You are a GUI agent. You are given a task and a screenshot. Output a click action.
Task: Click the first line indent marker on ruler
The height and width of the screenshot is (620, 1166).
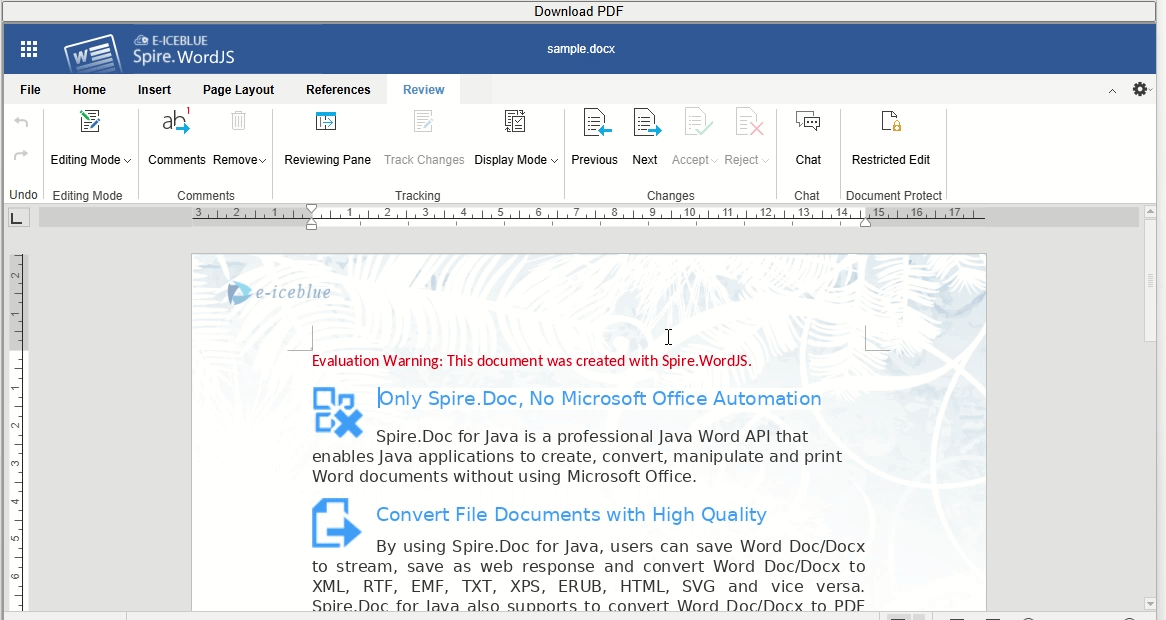pyautogui.click(x=312, y=209)
